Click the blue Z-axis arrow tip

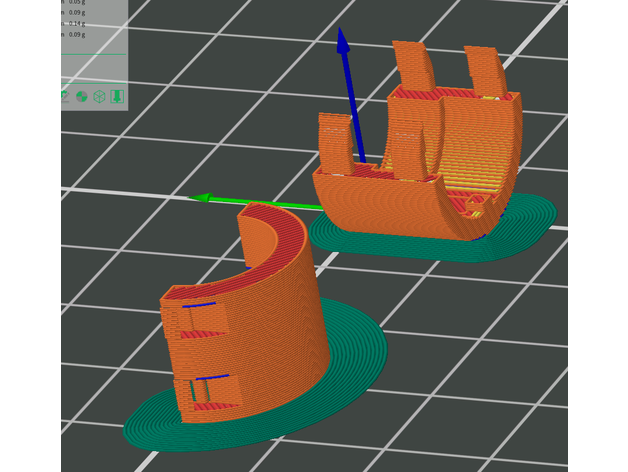(343, 38)
